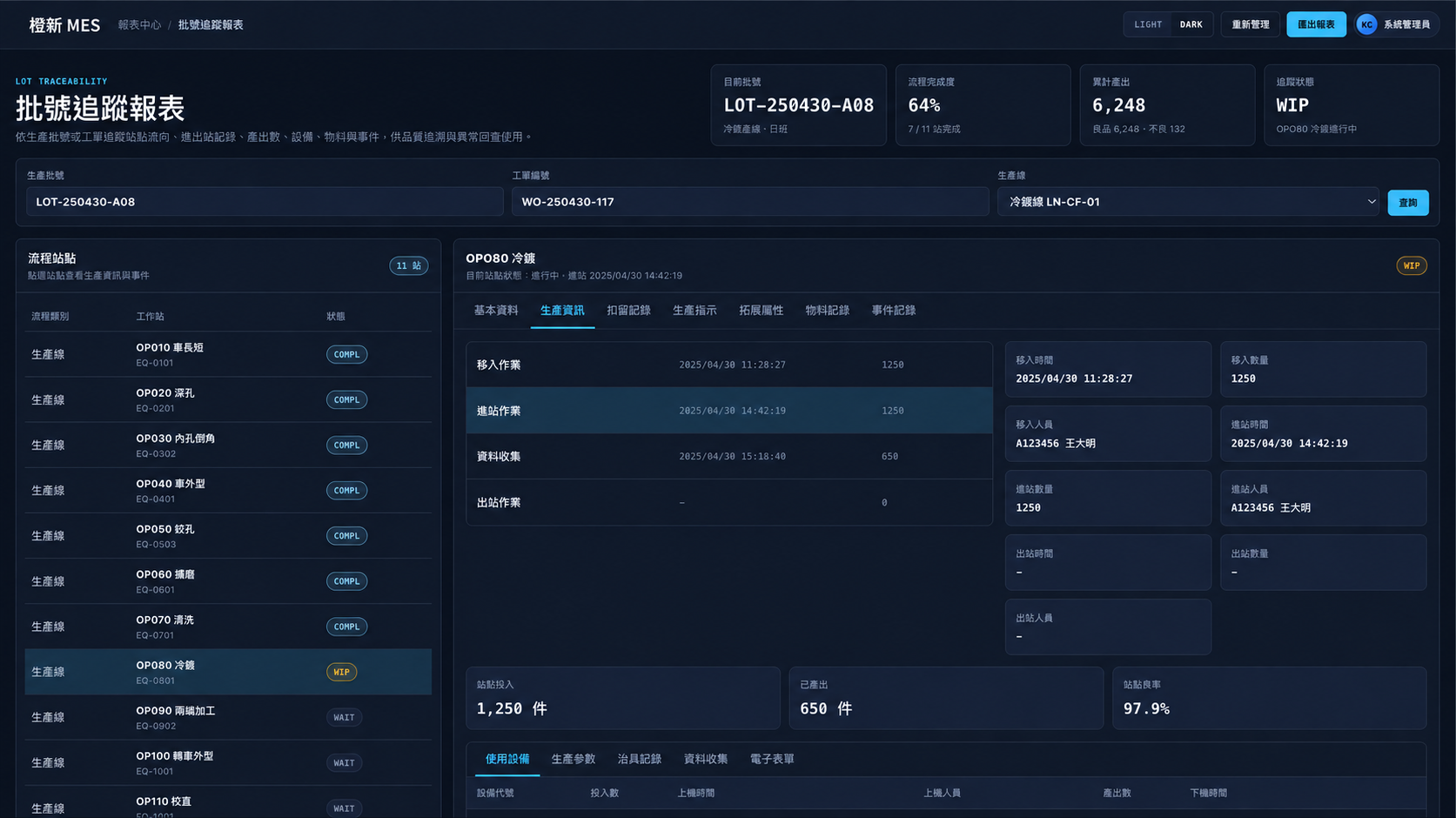
Task: Select station row OP060 搪磨
Action: [x=228, y=581]
